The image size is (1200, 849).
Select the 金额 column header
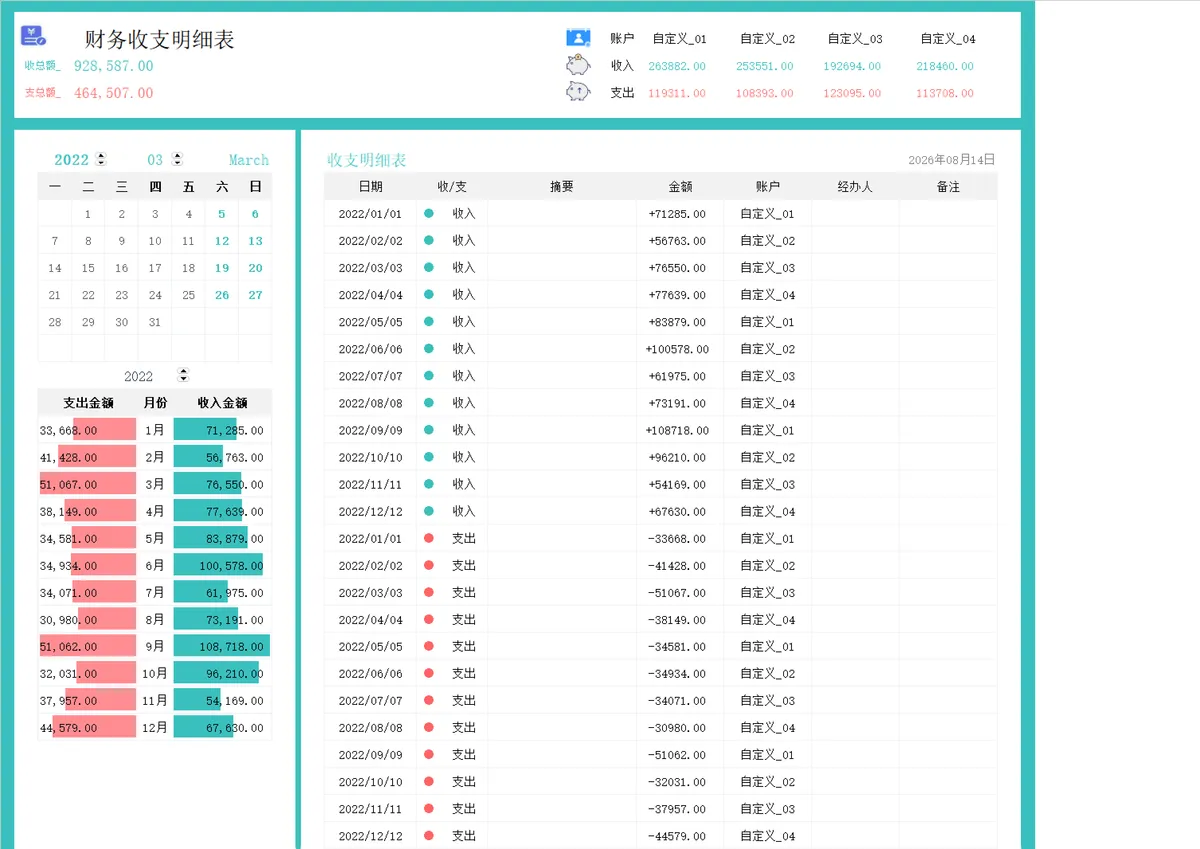click(x=680, y=186)
